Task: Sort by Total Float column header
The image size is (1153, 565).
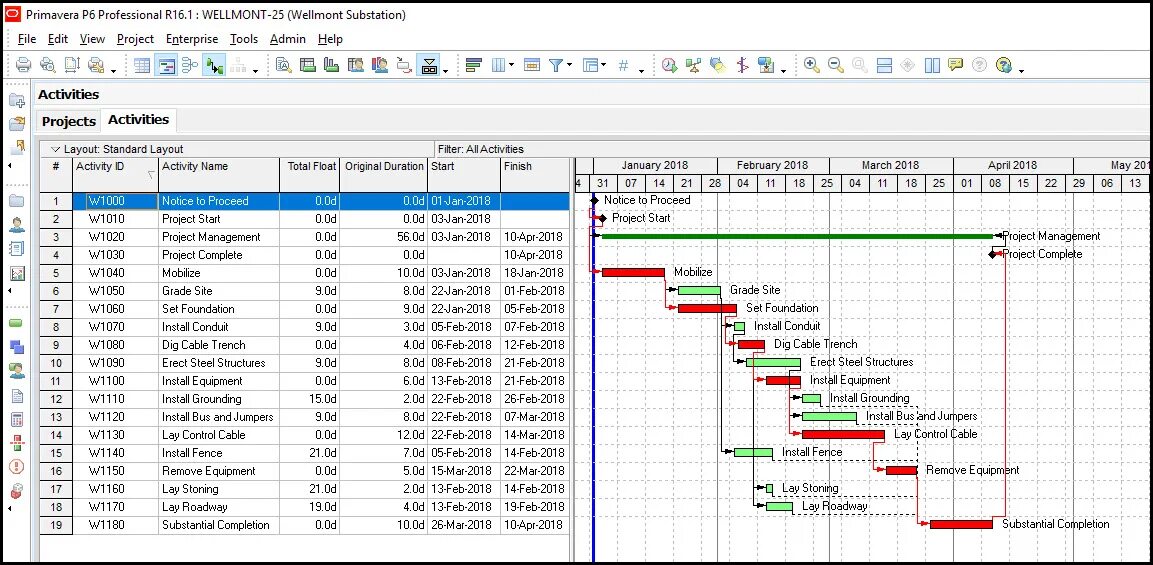Action: [310, 175]
